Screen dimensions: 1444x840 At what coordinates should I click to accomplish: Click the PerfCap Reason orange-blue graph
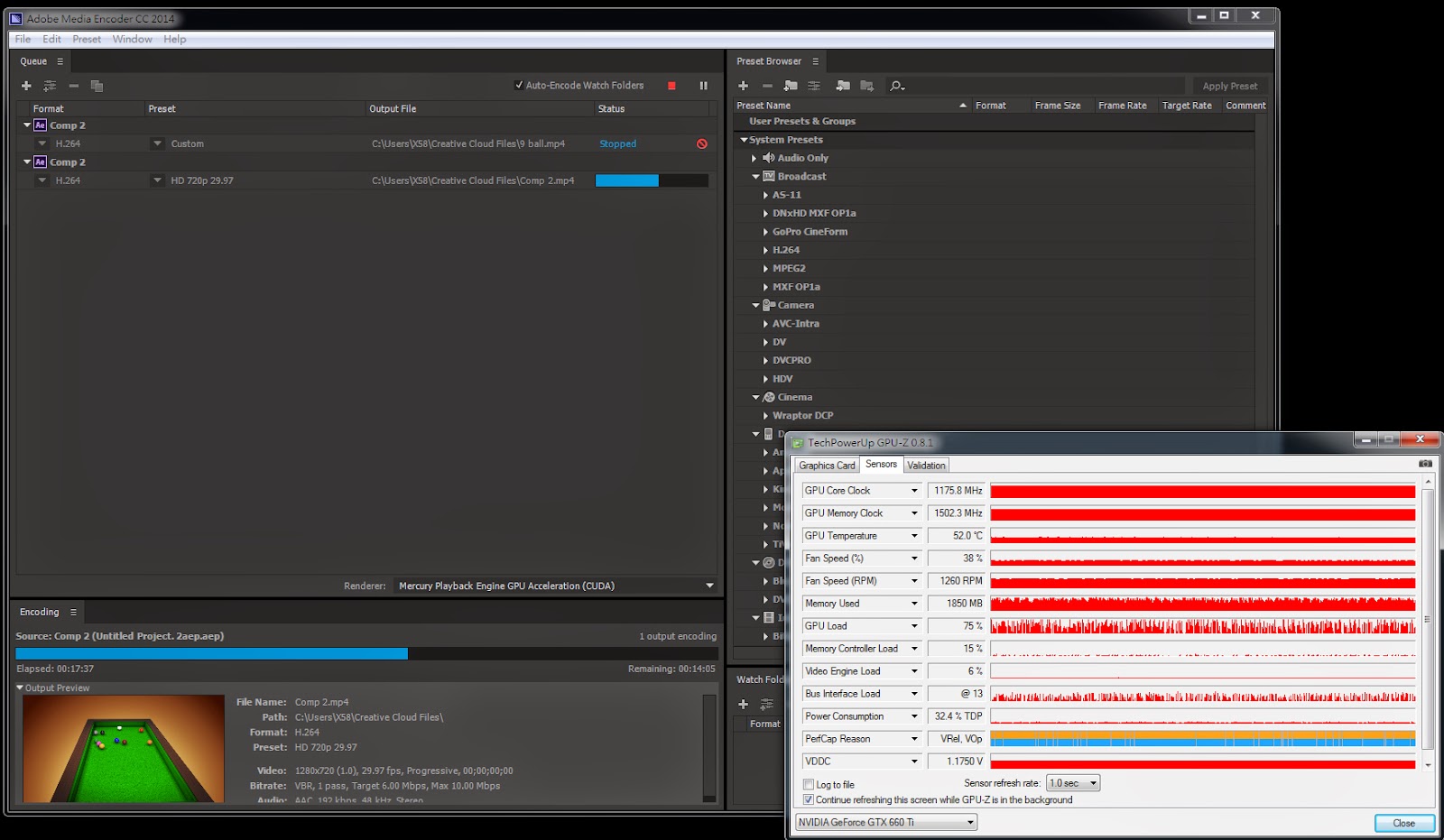pos(1202,739)
